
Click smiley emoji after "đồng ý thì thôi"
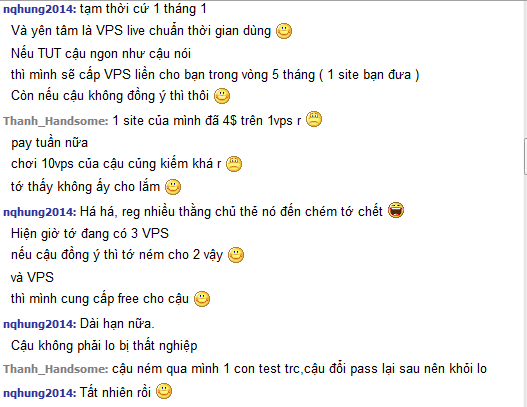[222, 96]
